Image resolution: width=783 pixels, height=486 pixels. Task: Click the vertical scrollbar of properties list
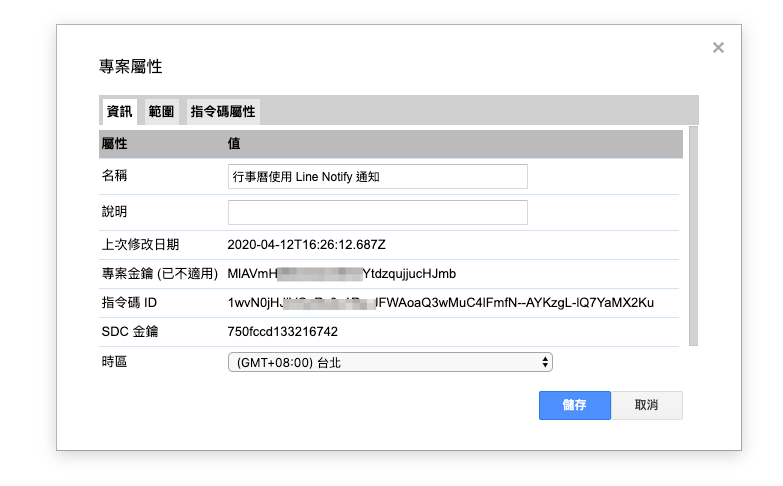click(x=693, y=235)
